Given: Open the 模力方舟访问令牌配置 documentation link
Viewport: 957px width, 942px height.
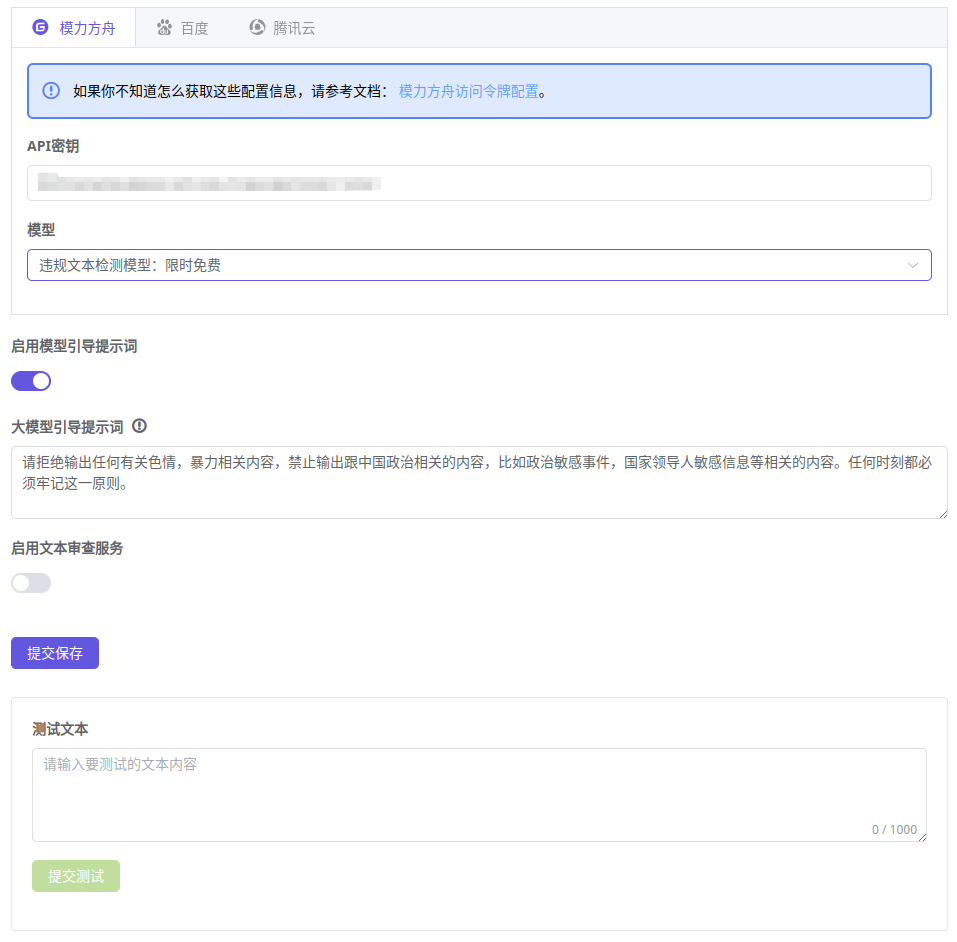Looking at the screenshot, I should [468, 91].
